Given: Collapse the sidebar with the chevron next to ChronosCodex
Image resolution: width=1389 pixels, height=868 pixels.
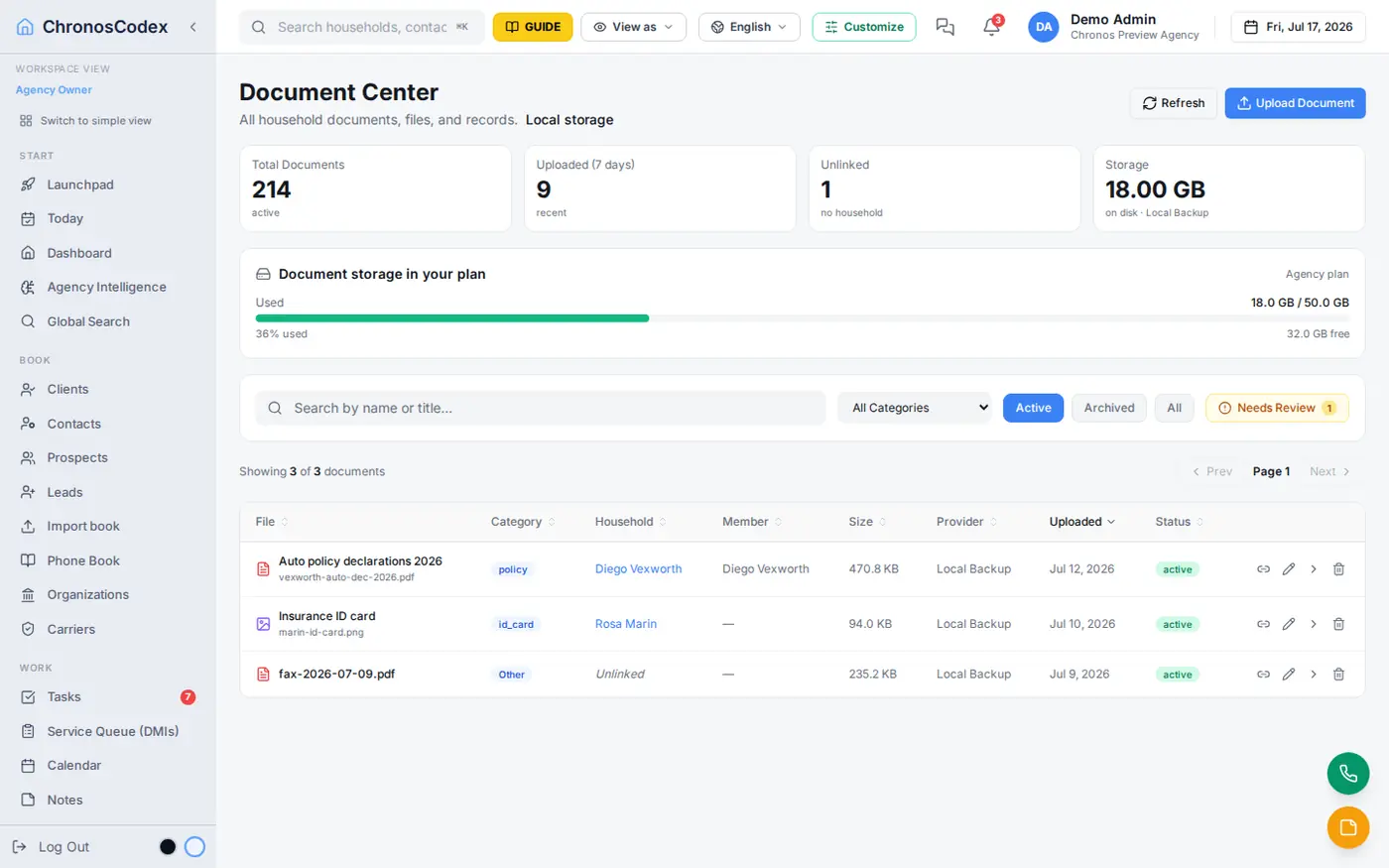Looking at the screenshot, I should pyautogui.click(x=193, y=27).
